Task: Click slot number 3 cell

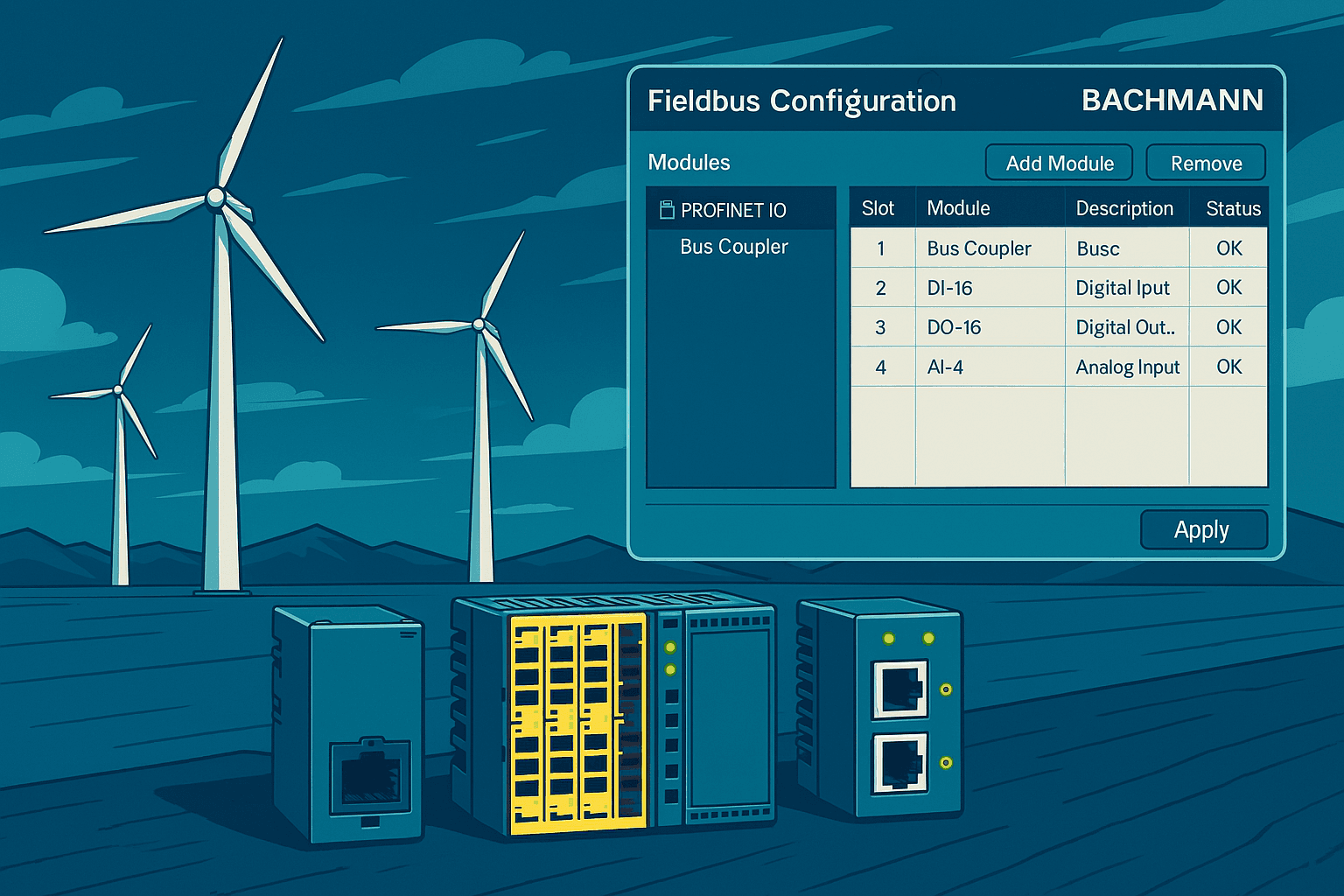Action: coord(882,327)
